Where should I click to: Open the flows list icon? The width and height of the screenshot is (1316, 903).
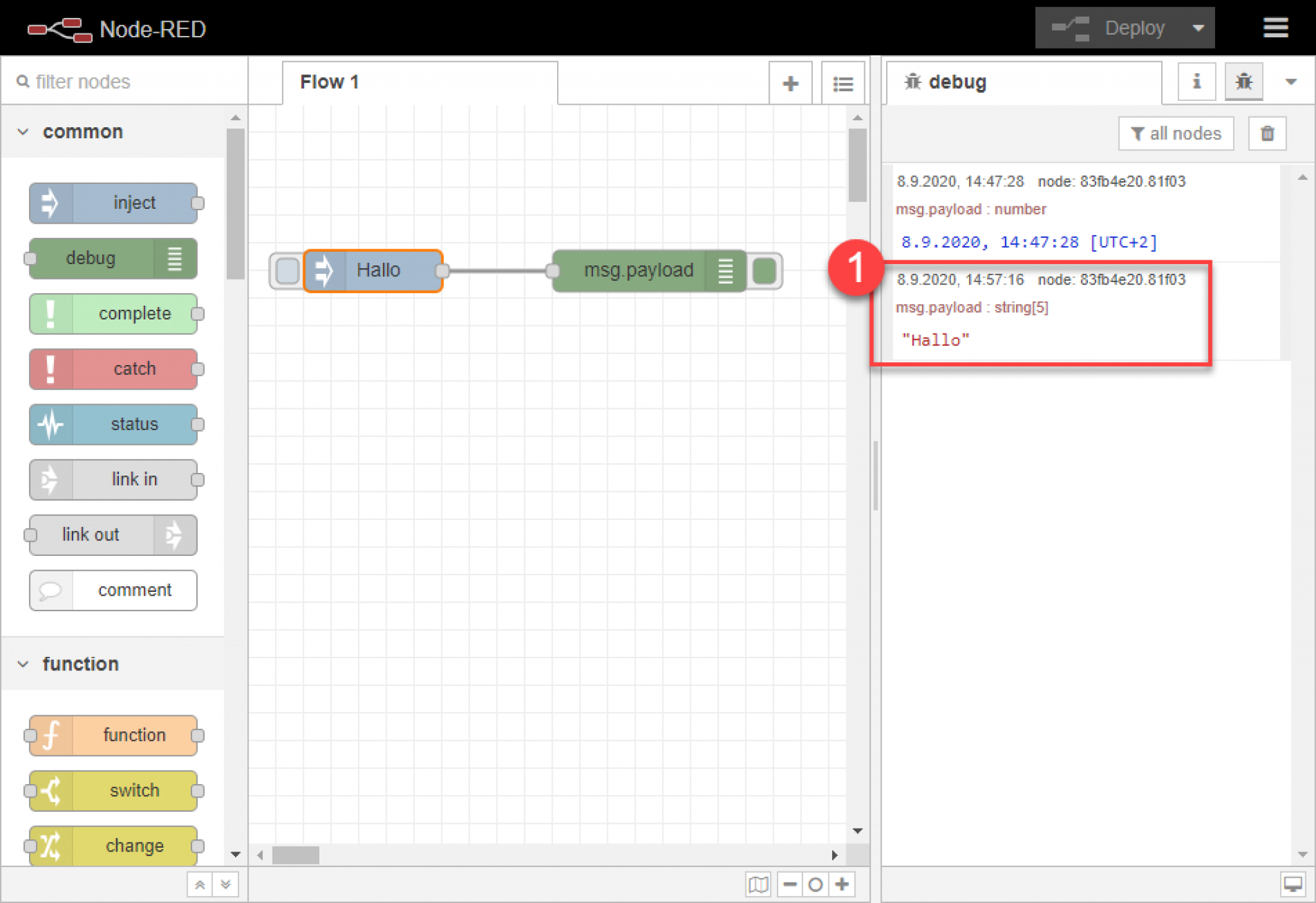click(843, 82)
